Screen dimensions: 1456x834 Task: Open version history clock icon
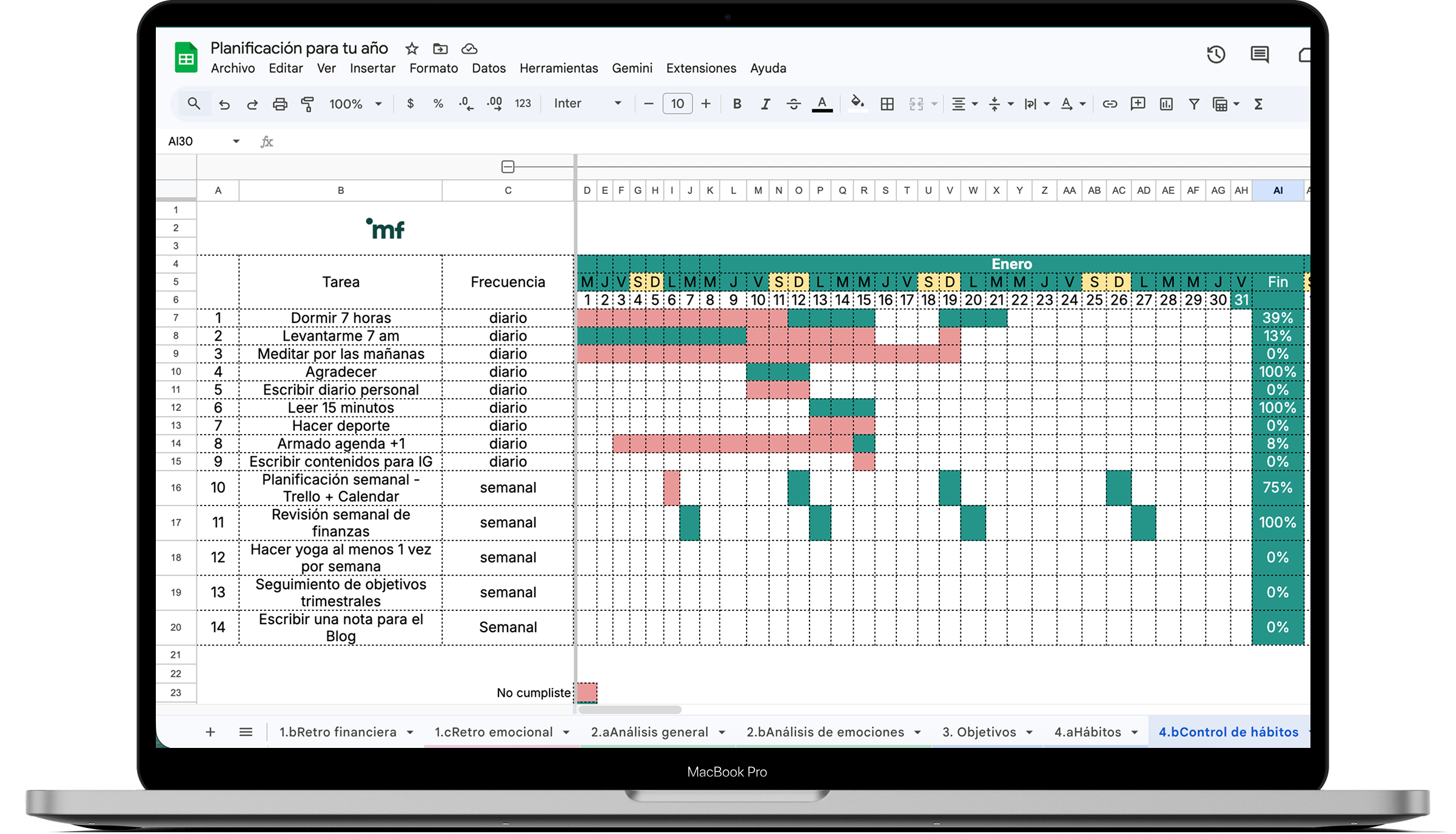pos(1215,55)
